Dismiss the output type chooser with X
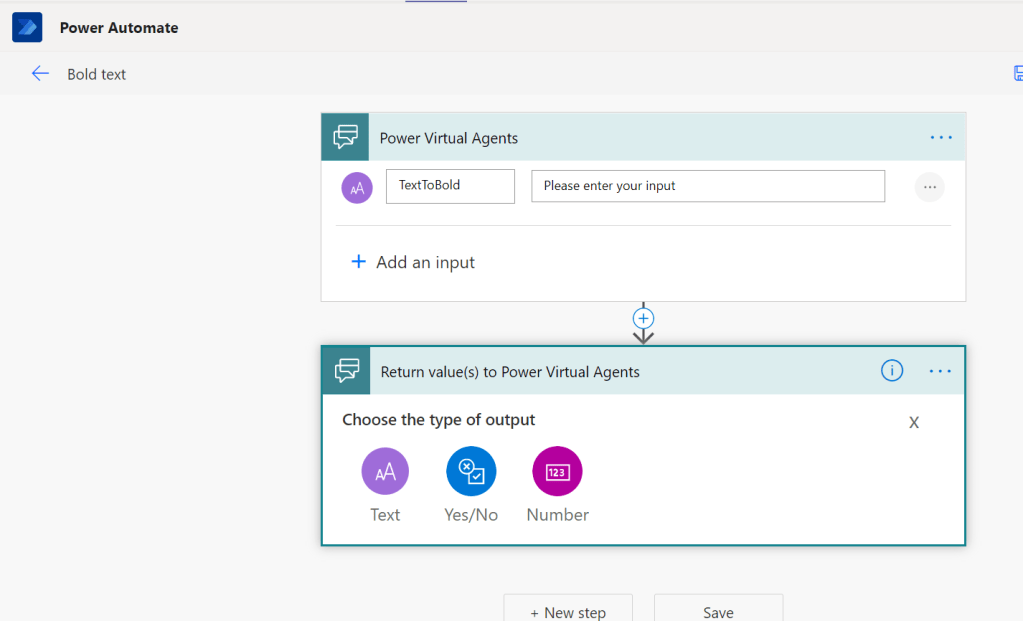Viewport: 1023px width, 621px height. pyautogui.click(x=913, y=422)
